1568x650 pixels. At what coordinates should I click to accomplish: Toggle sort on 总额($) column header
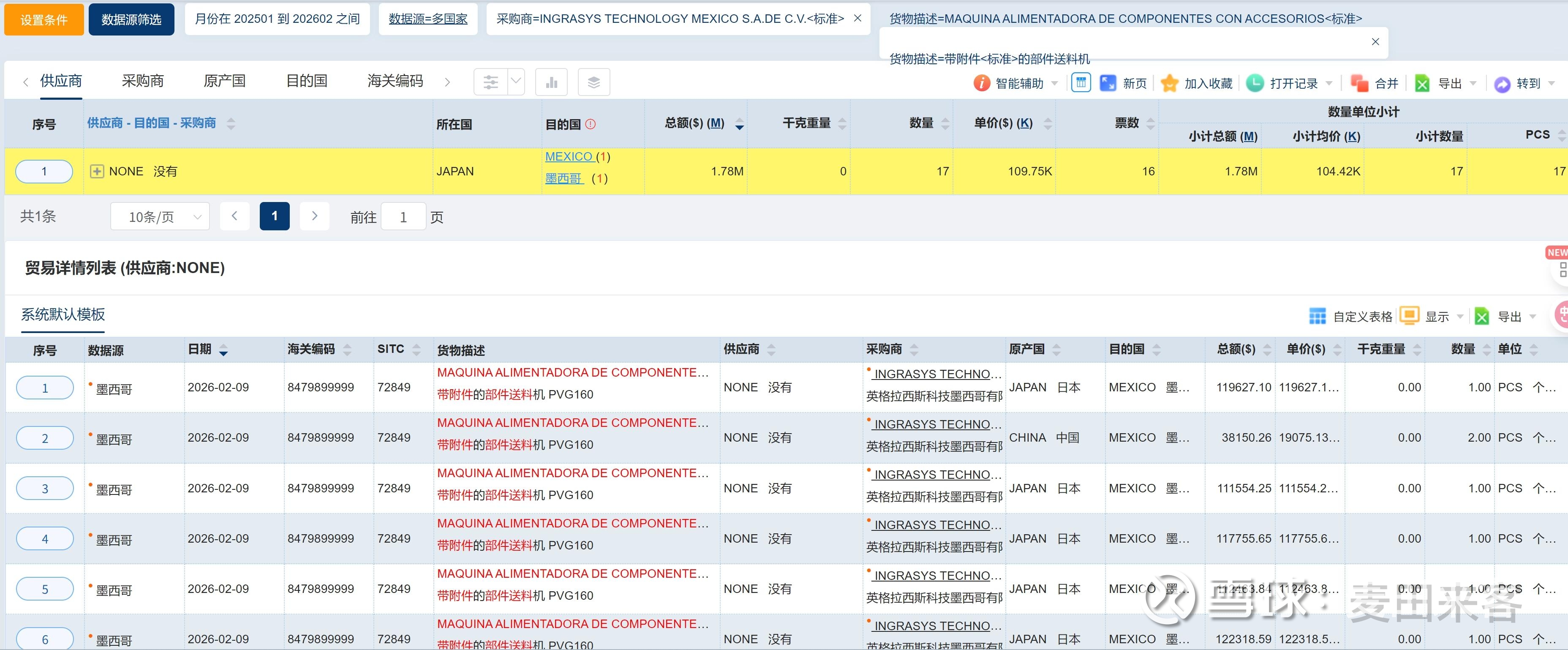point(739,124)
